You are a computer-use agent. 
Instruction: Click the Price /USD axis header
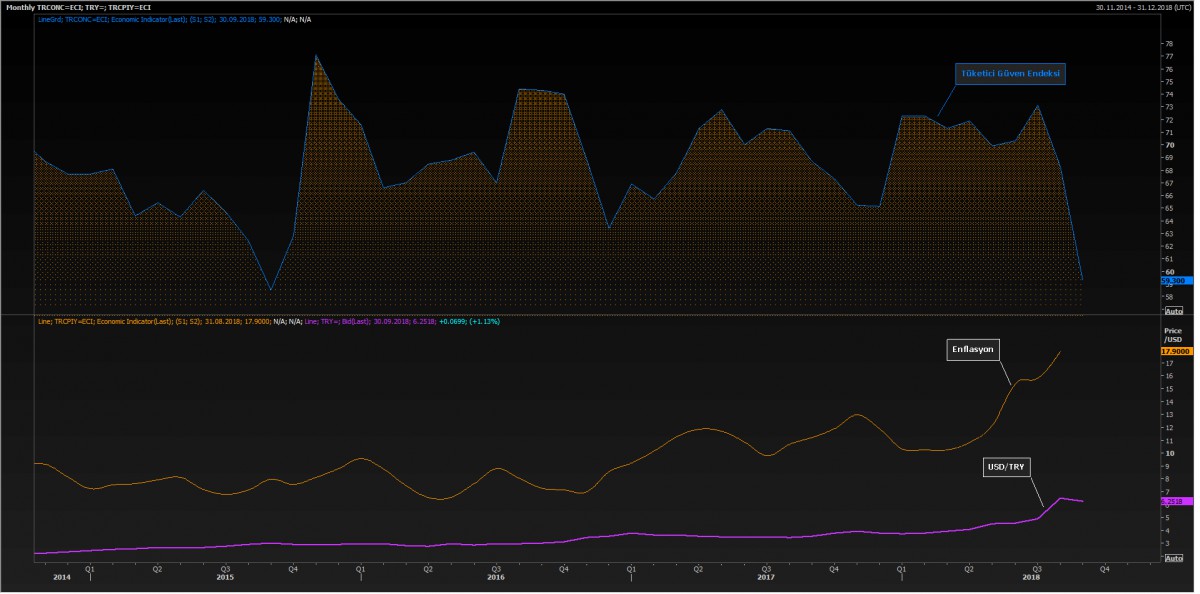(x=1171, y=333)
